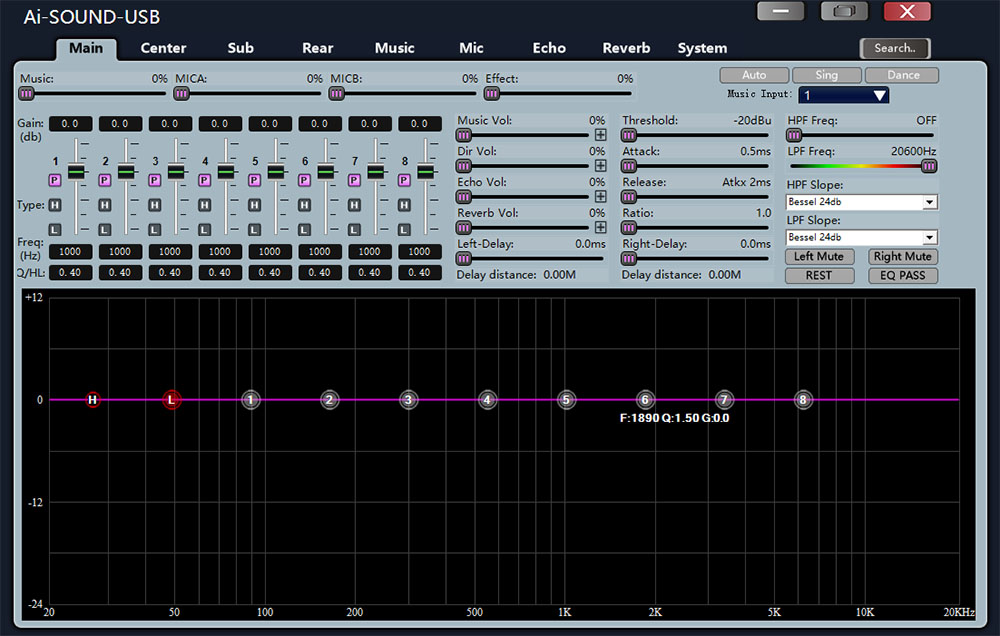Click the LPF Freq slider handle
This screenshot has height=636, width=1000.
point(929,166)
